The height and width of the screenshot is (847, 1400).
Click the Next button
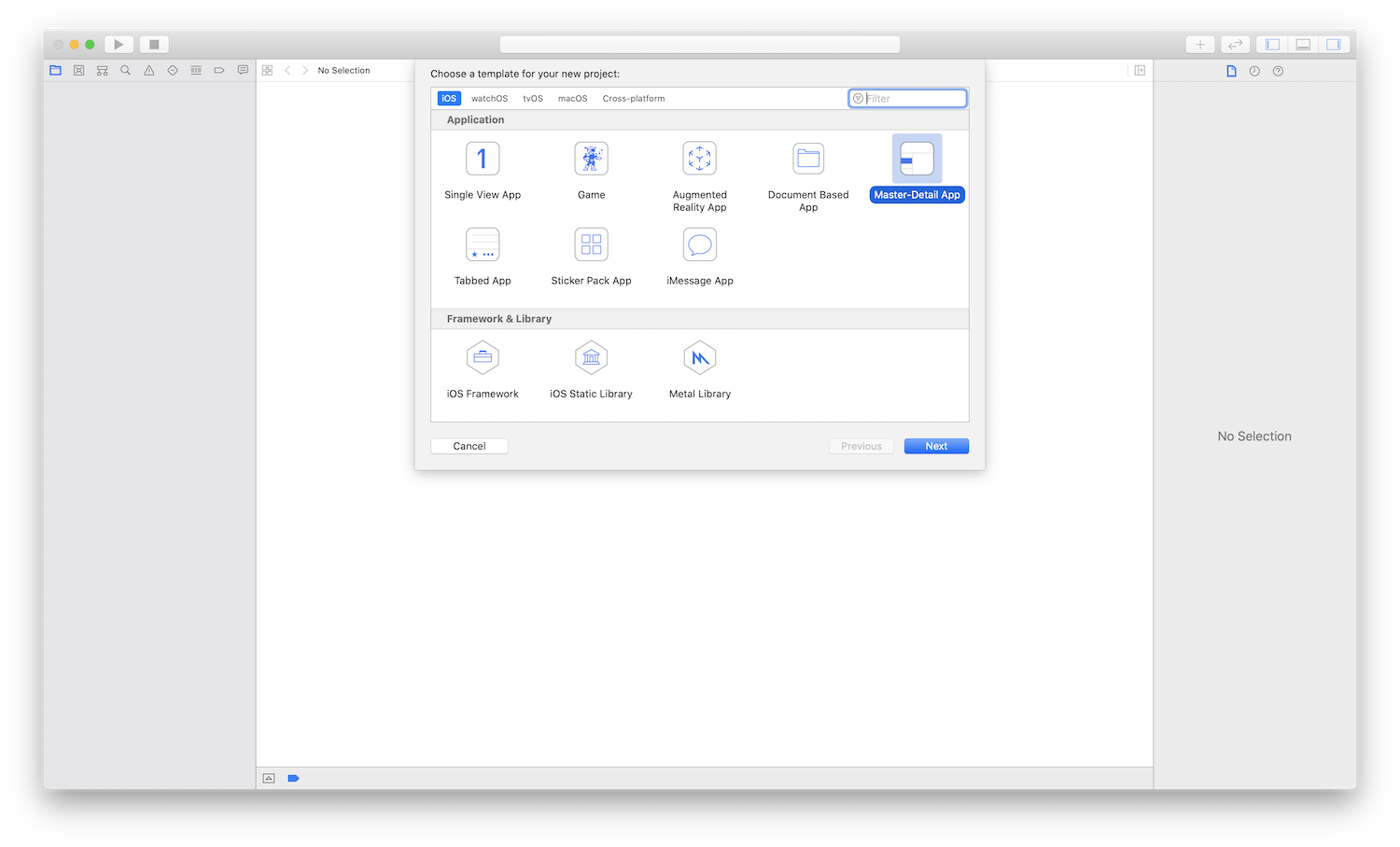(936, 446)
